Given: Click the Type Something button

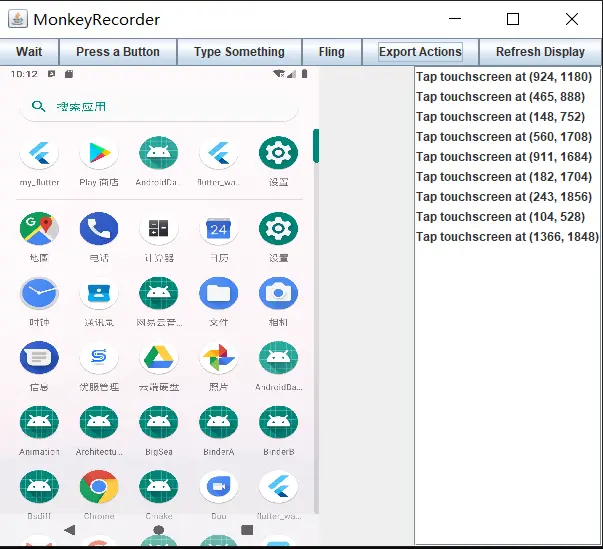Looking at the screenshot, I should pyautogui.click(x=239, y=52).
